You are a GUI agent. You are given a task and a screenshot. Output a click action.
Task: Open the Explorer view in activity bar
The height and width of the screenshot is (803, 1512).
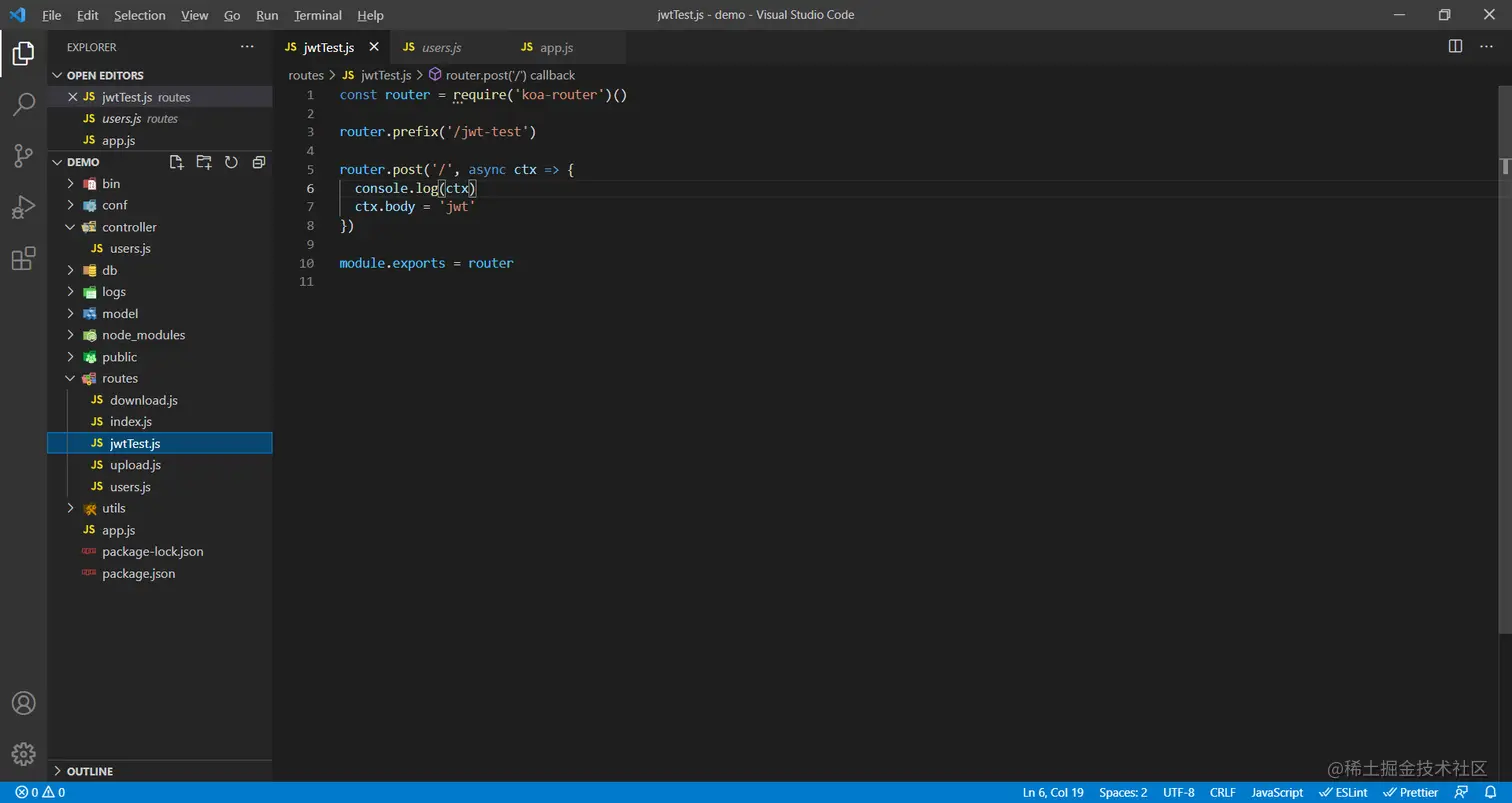pyautogui.click(x=23, y=53)
